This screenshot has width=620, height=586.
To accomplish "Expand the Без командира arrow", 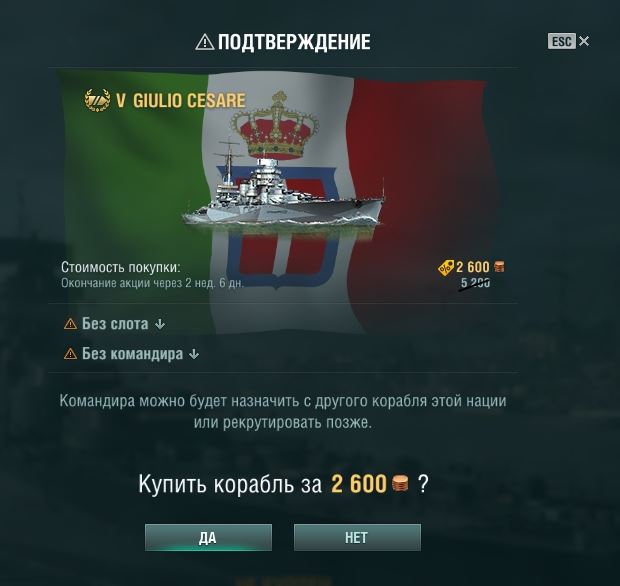I will coord(194,354).
